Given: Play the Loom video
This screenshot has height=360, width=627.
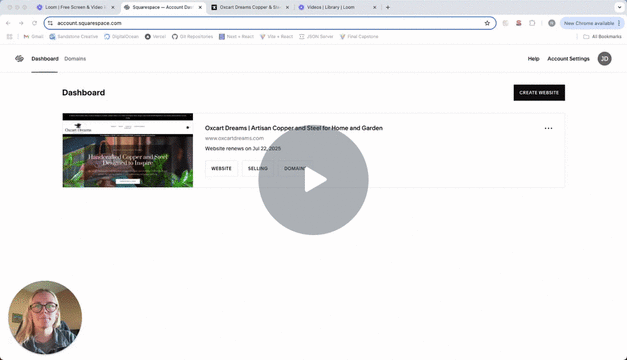Looking at the screenshot, I should coord(313,180).
